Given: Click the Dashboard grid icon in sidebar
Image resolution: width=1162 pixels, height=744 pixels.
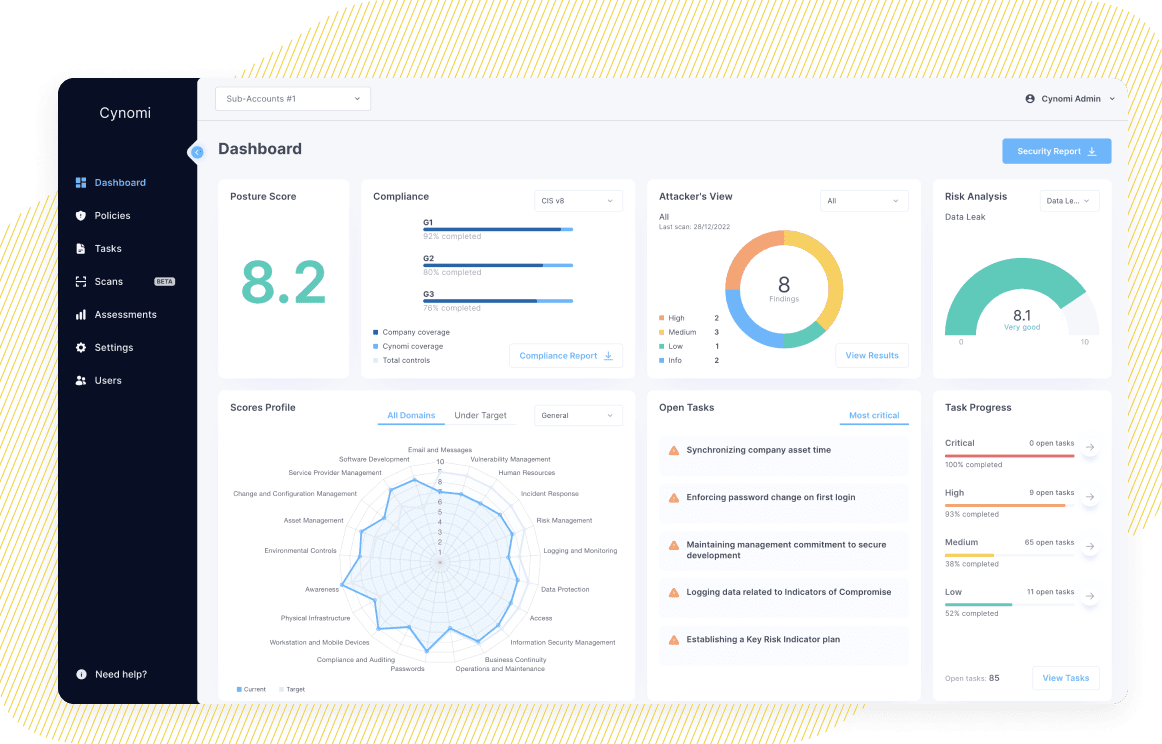Looking at the screenshot, I should (x=81, y=183).
